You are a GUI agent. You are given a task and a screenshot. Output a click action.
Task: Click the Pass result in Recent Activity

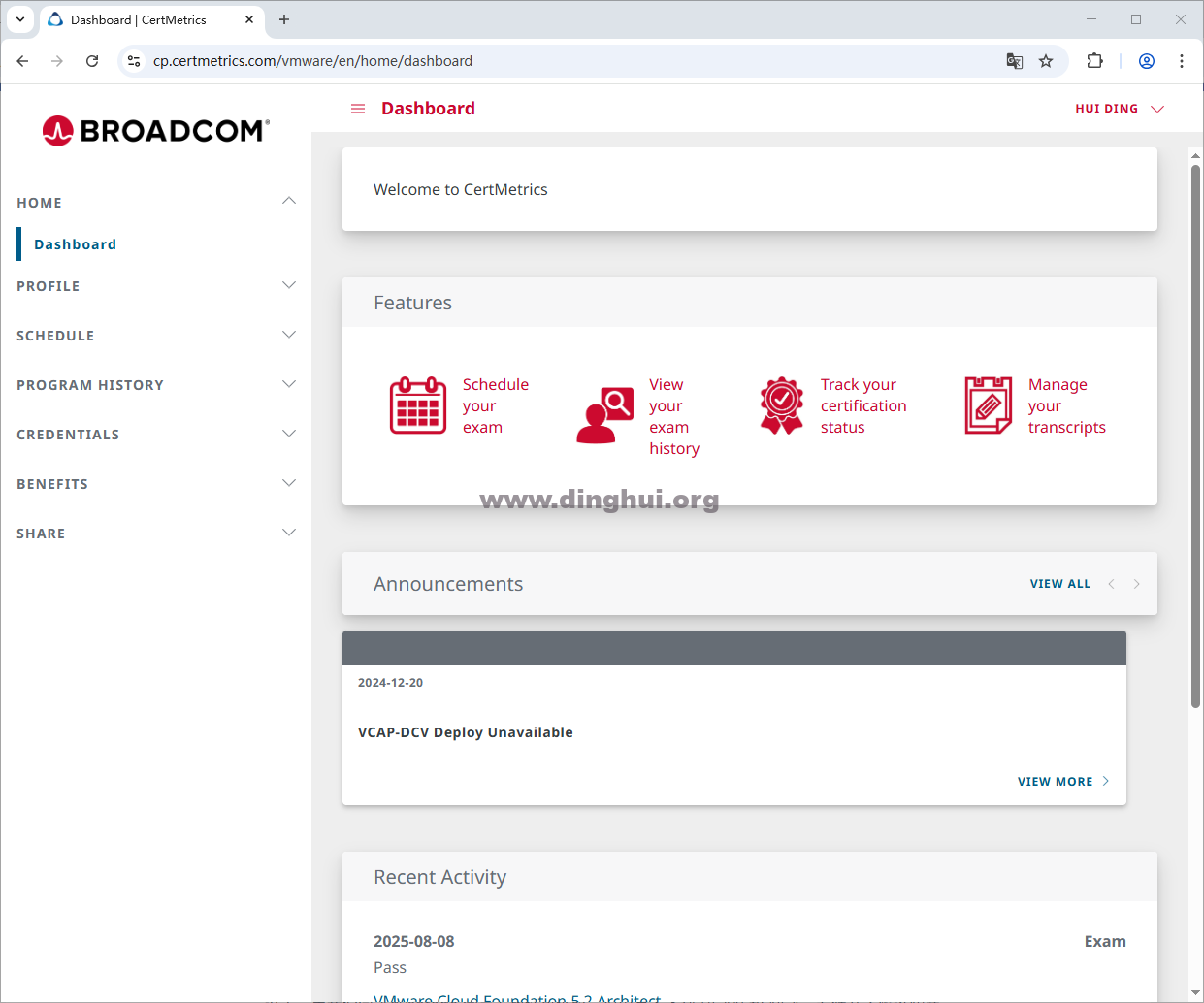coord(390,967)
